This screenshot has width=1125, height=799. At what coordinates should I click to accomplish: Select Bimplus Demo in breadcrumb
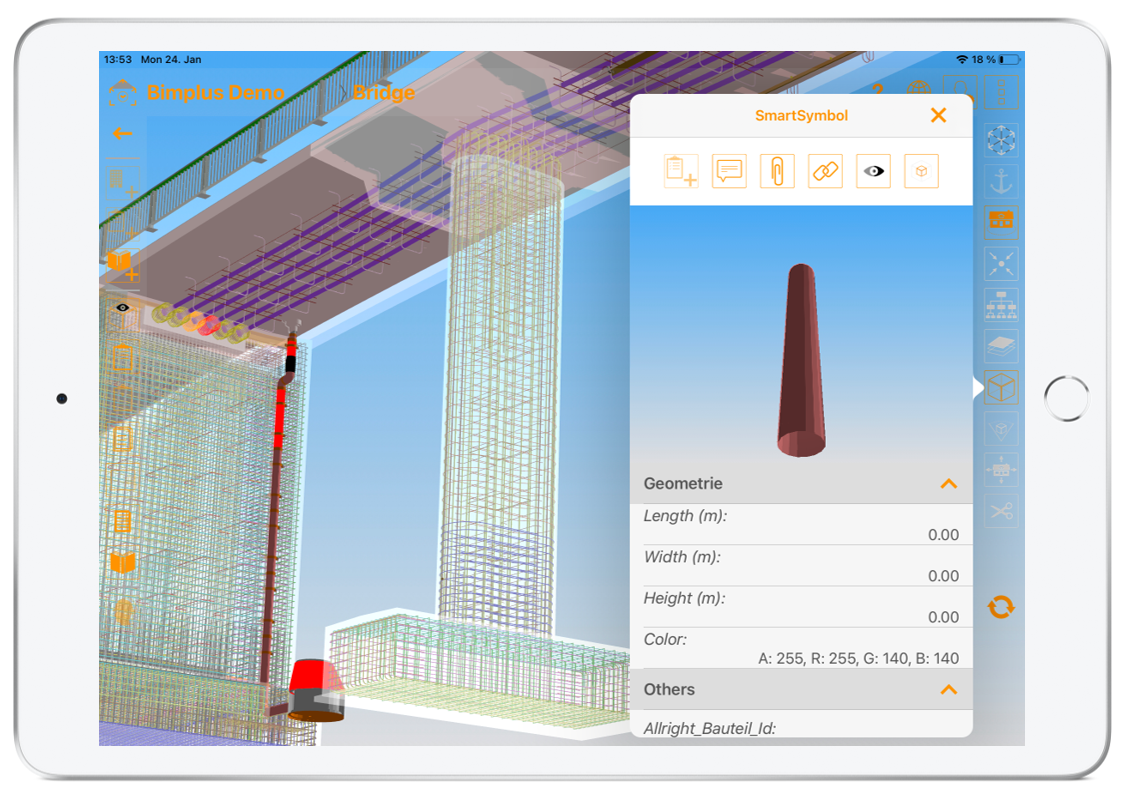[x=216, y=93]
